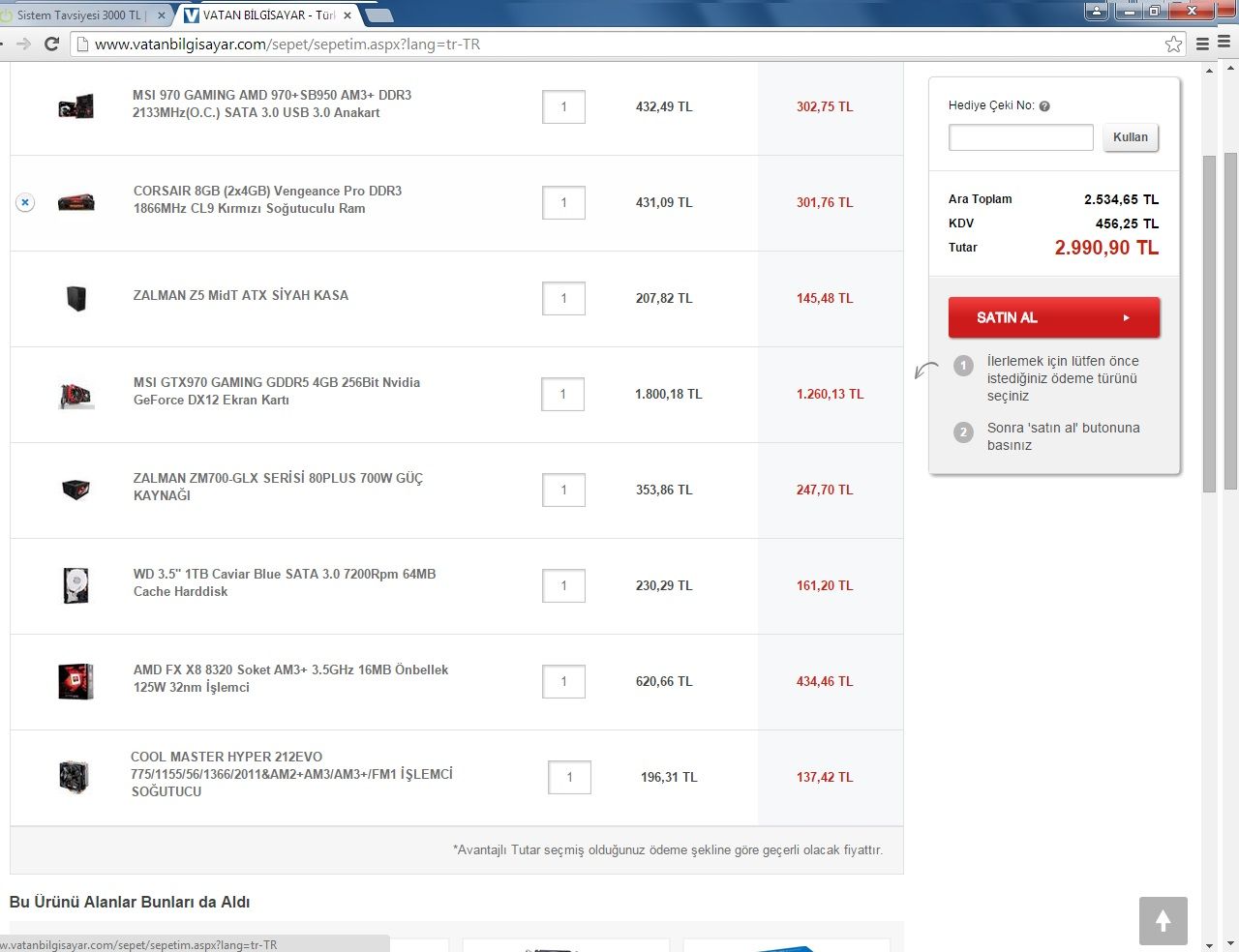Screen dimensions: 1239x952
Task: Open the AMD FX X8 8320 İşlemci link
Action: click(290, 678)
